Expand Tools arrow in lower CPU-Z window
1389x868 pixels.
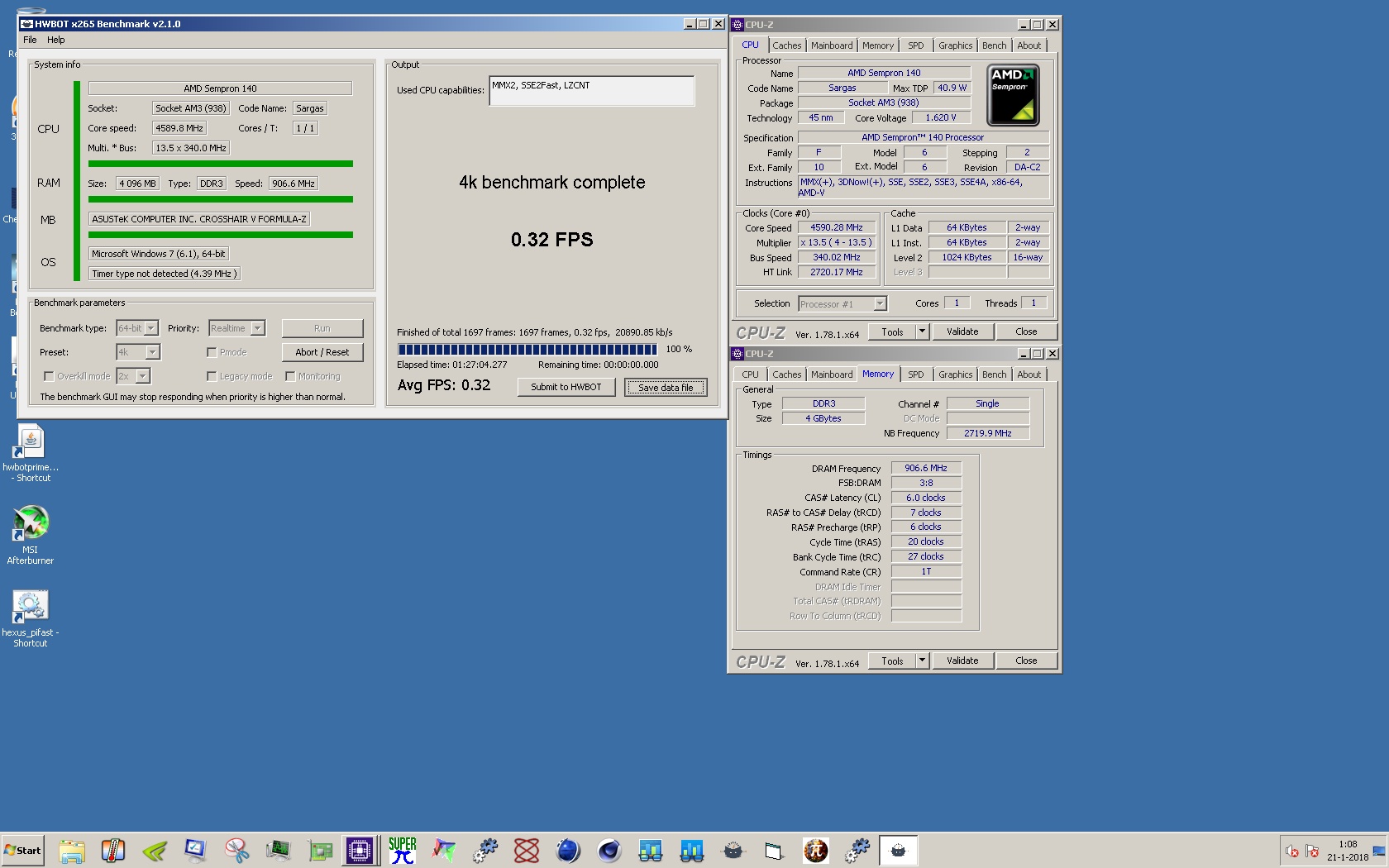922,661
